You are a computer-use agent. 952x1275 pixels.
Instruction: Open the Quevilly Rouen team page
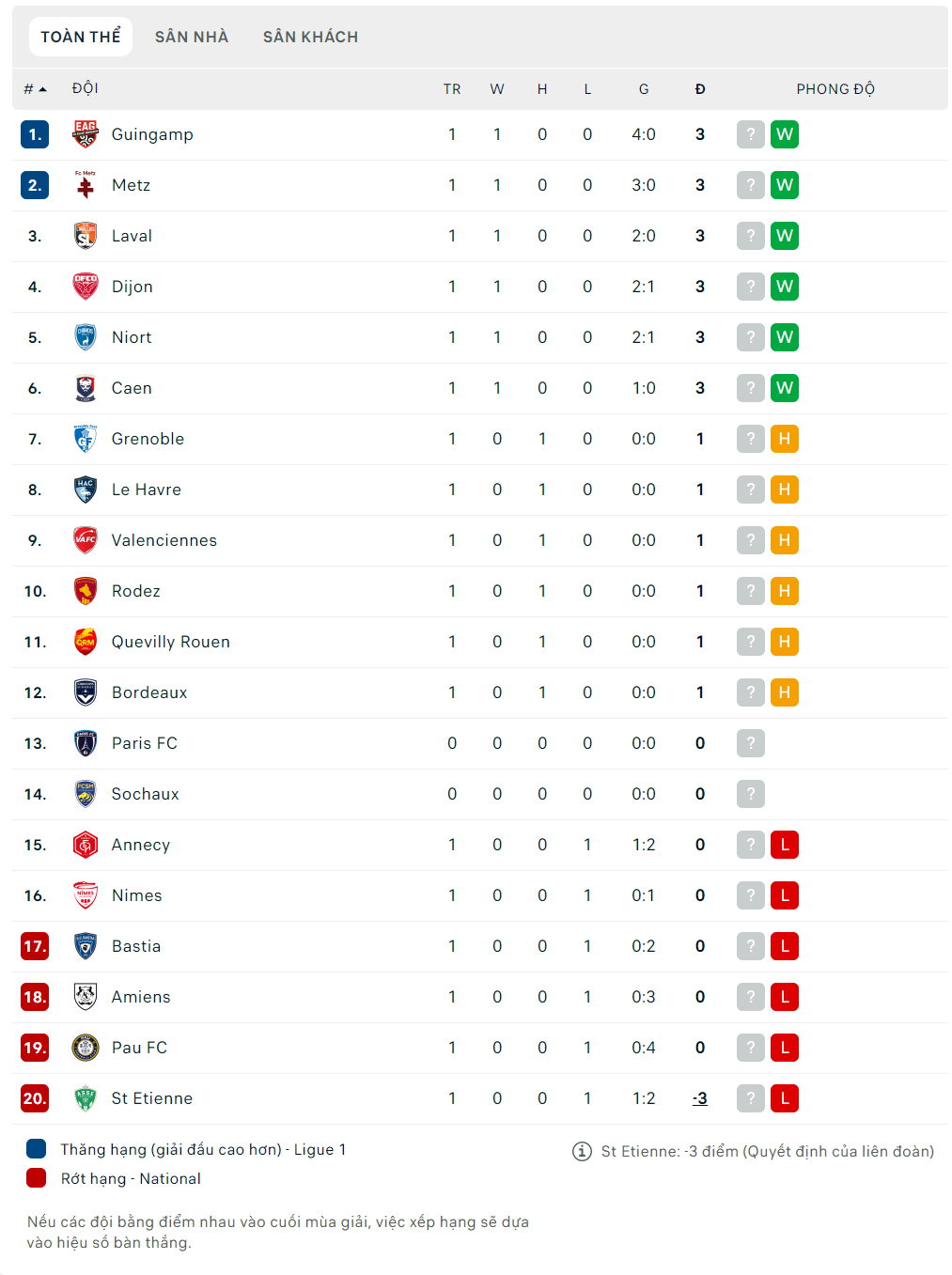(x=170, y=642)
